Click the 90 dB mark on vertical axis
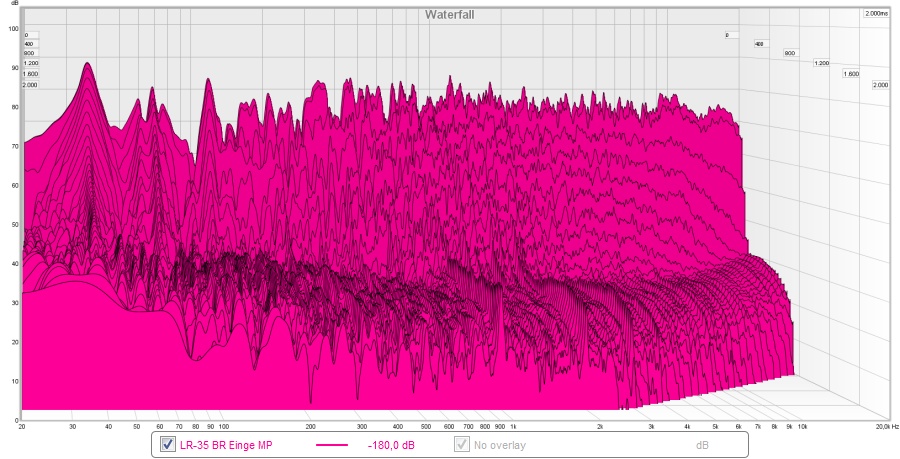 click(14, 68)
